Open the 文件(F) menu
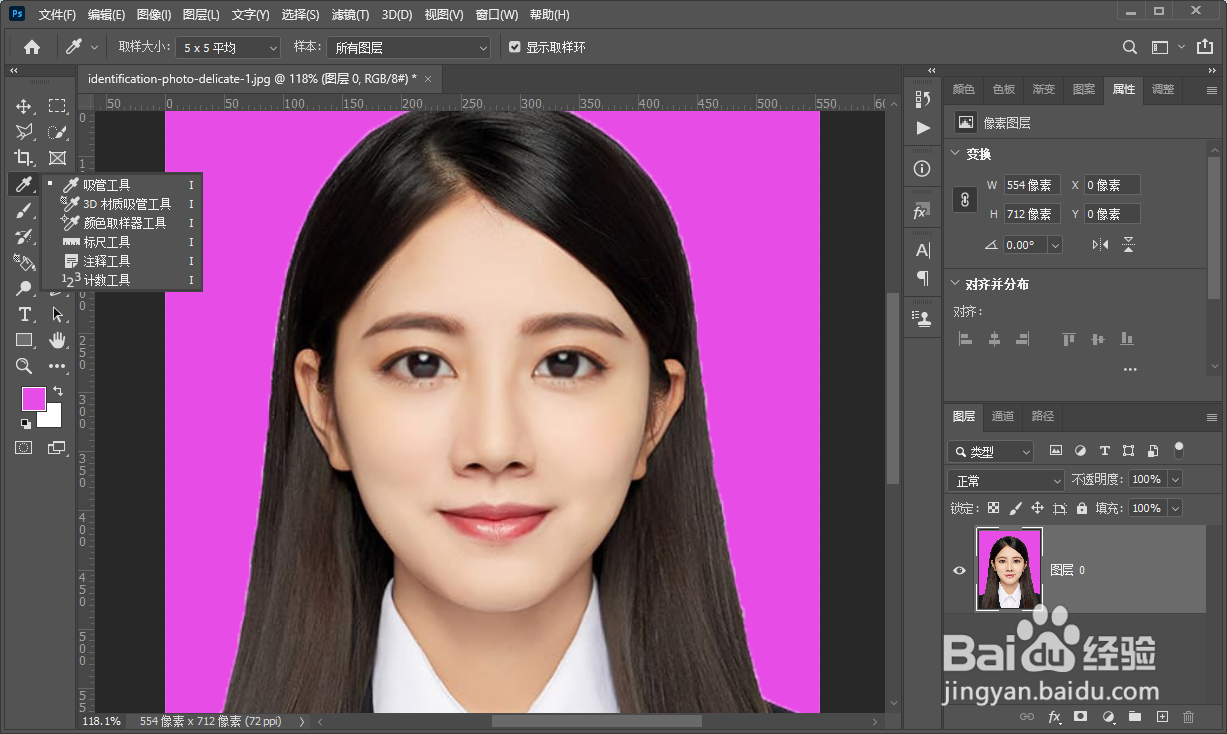The width and height of the screenshot is (1227, 734). (57, 15)
